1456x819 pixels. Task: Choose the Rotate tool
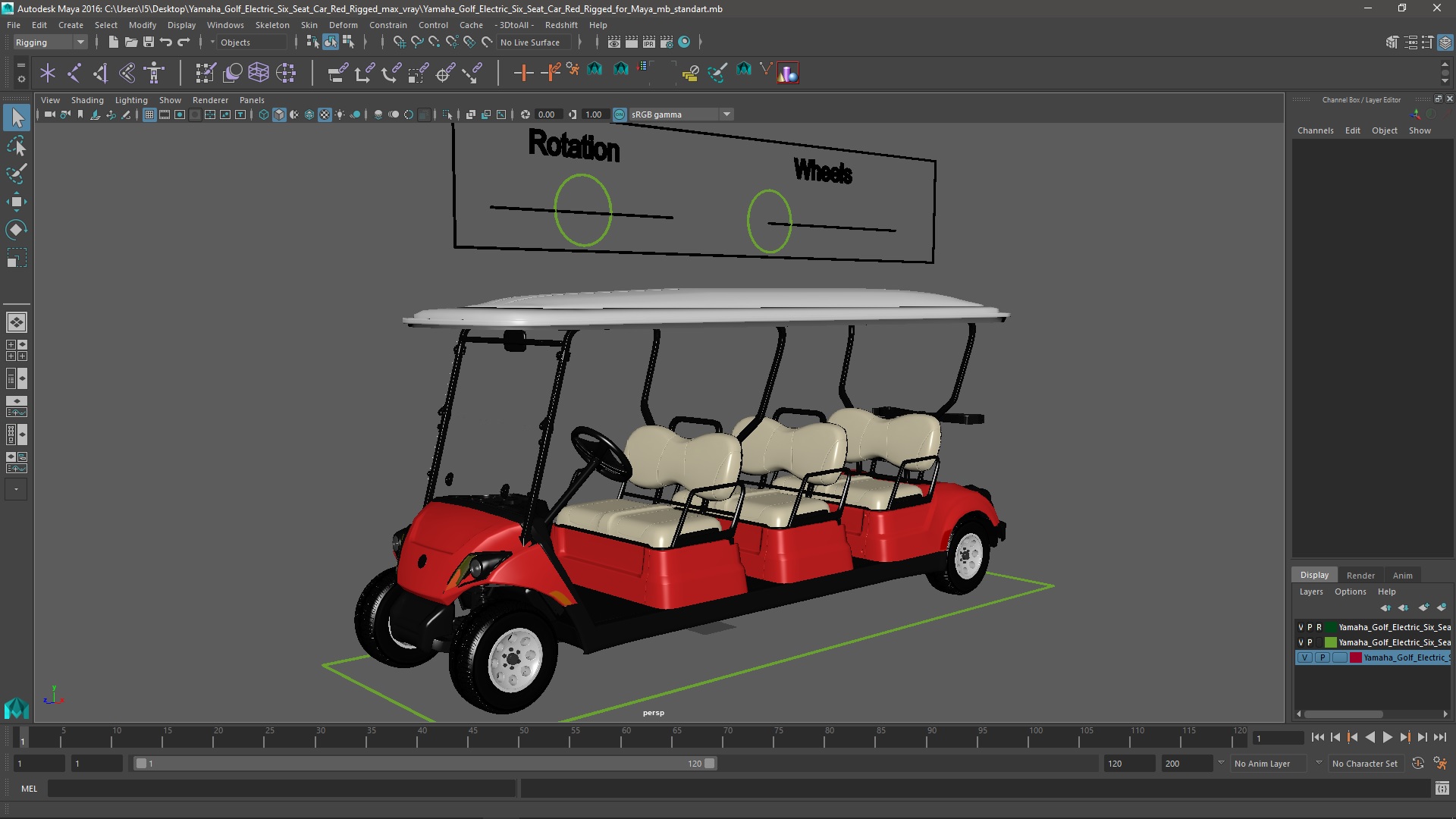pyautogui.click(x=17, y=230)
